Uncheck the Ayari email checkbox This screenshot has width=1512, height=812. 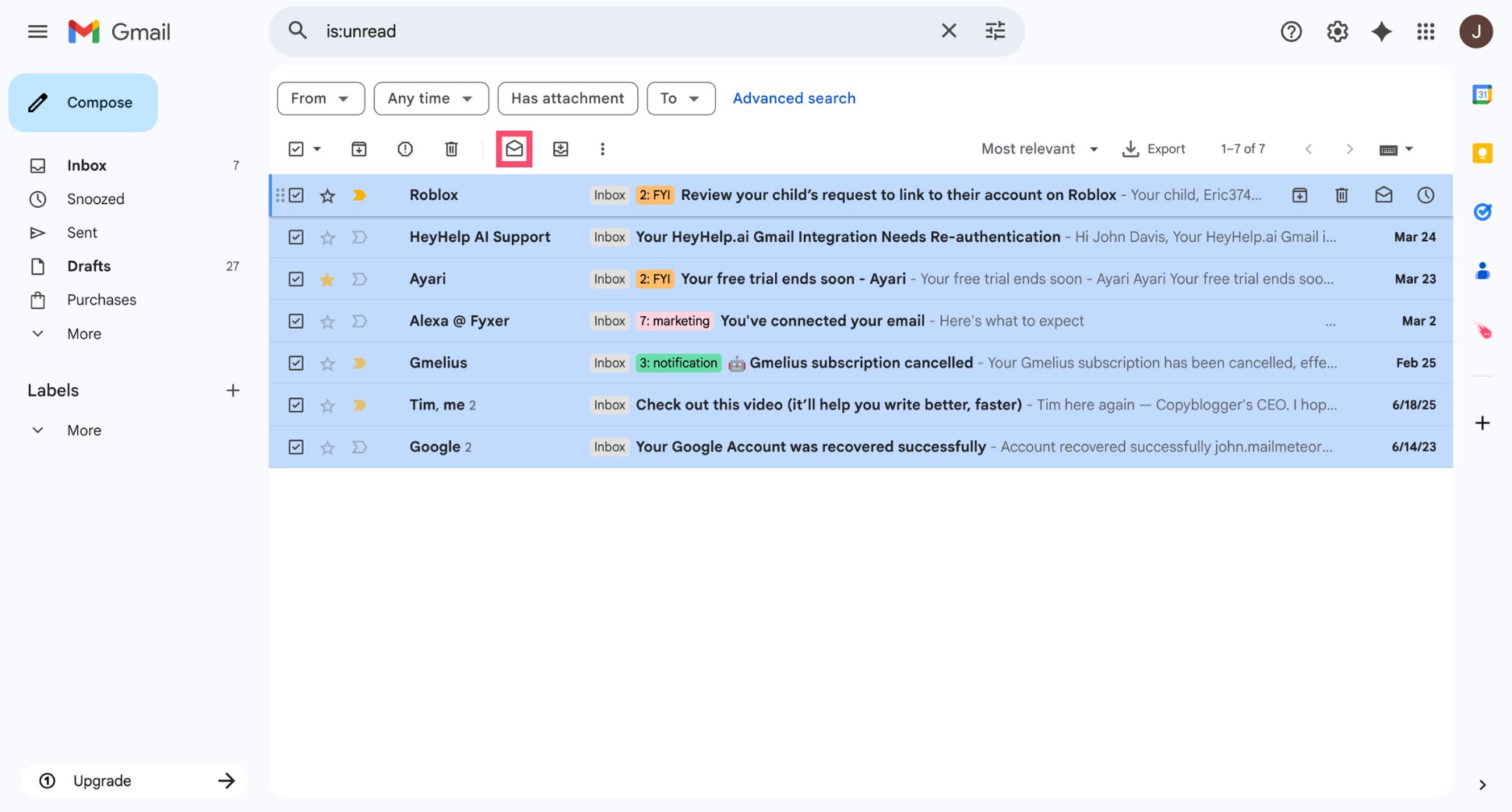click(x=296, y=279)
